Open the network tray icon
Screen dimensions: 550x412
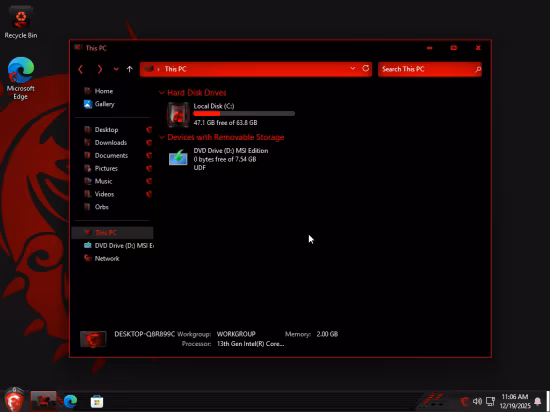click(490, 401)
